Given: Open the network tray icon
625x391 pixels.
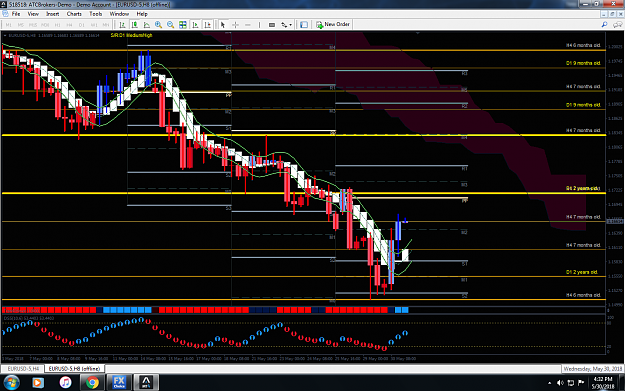Looking at the screenshot, I should point(571,383).
